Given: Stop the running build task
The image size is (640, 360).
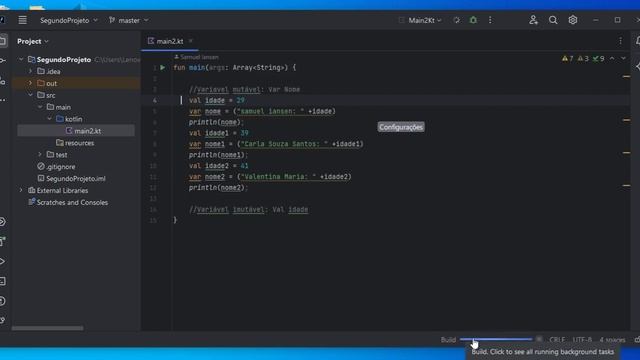Looking at the screenshot, I should click(x=539, y=339).
